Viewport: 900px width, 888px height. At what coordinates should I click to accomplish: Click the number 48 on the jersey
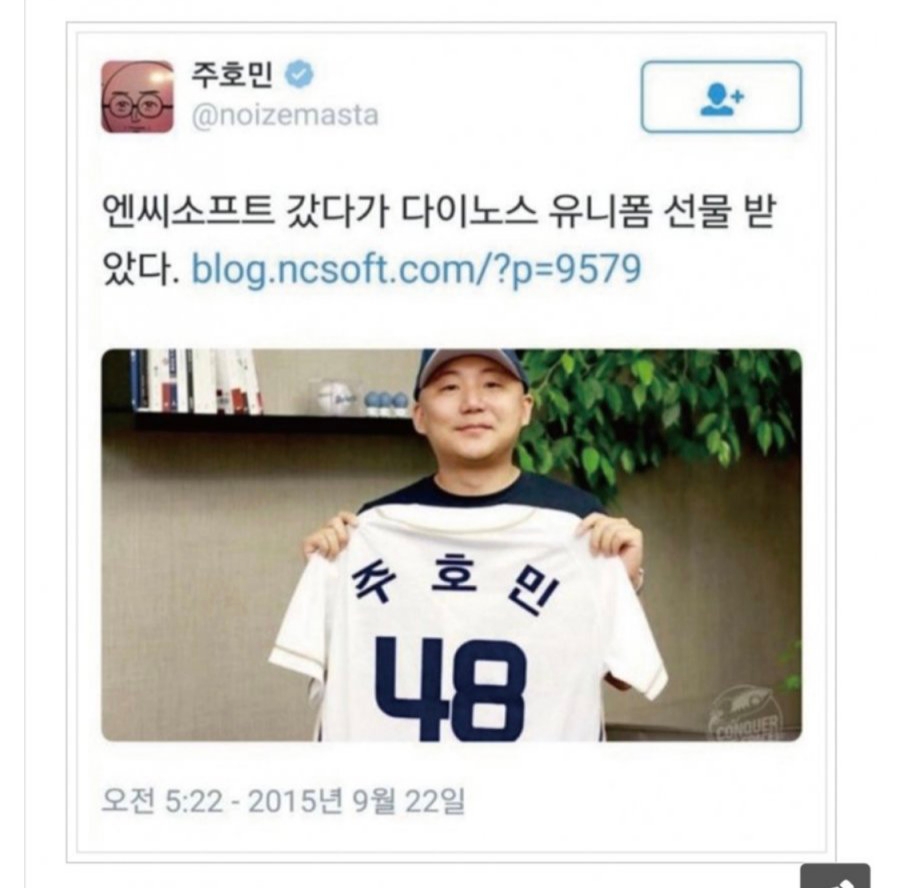[451, 688]
